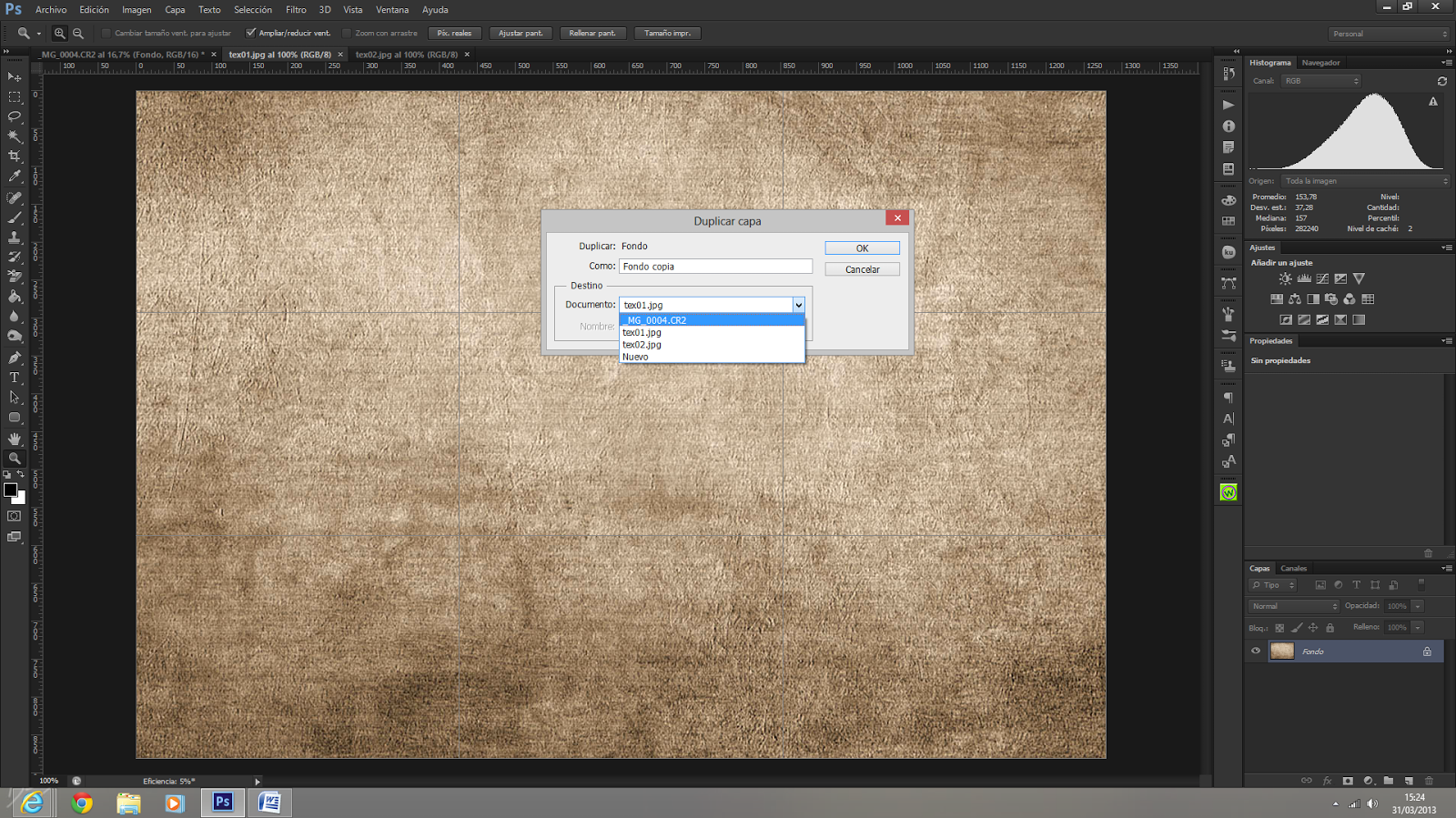Screen dimensions: 1456x818
Task: Open the Filtro menu
Action: [x=296, y=10]
